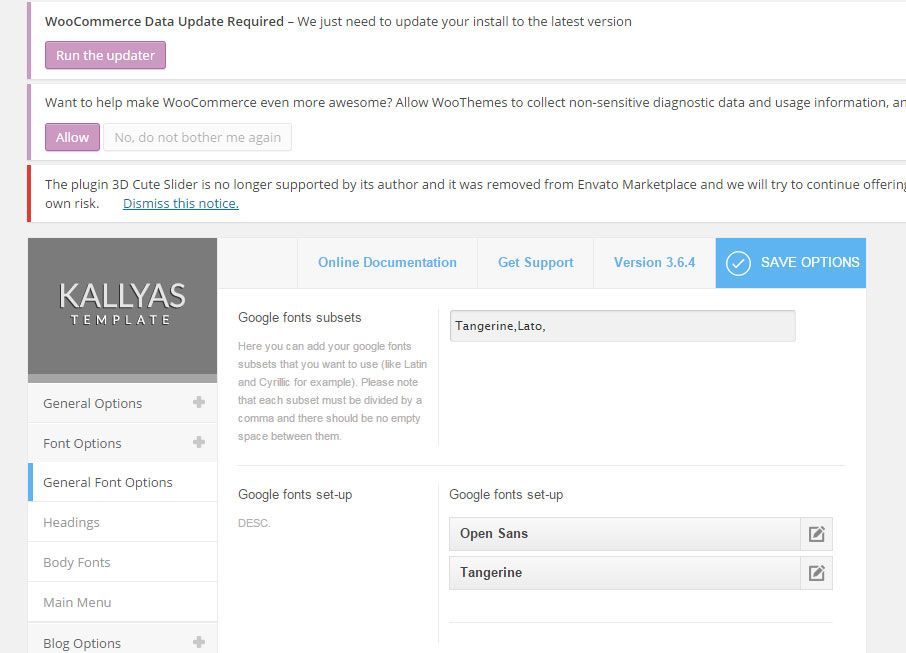Image resolution: width=906 pixels, height=653 pixels.
Task: Select the Tangerine font row
Action: point(625,573)
